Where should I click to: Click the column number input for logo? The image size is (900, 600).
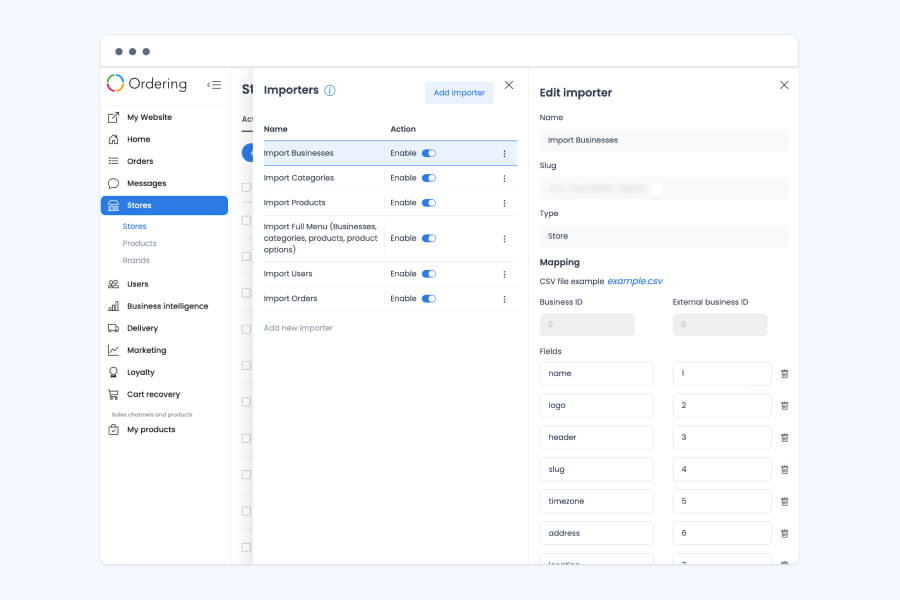(x=721, y=405)
